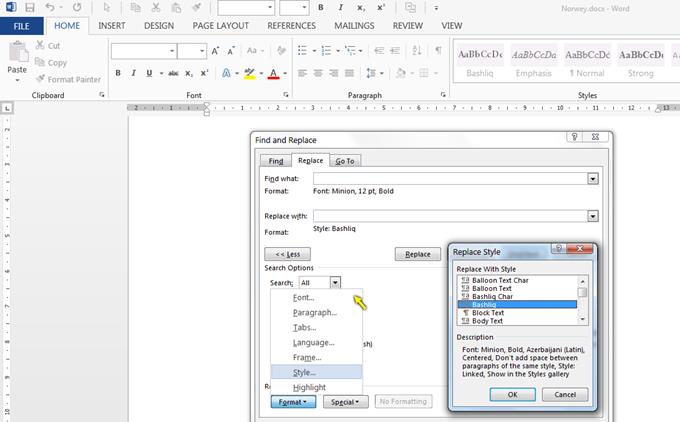Image resolution: width=680 pixels, height=422 pixels.
Task: Click the Cut scissors icon
Action: [x=41, y=45]
